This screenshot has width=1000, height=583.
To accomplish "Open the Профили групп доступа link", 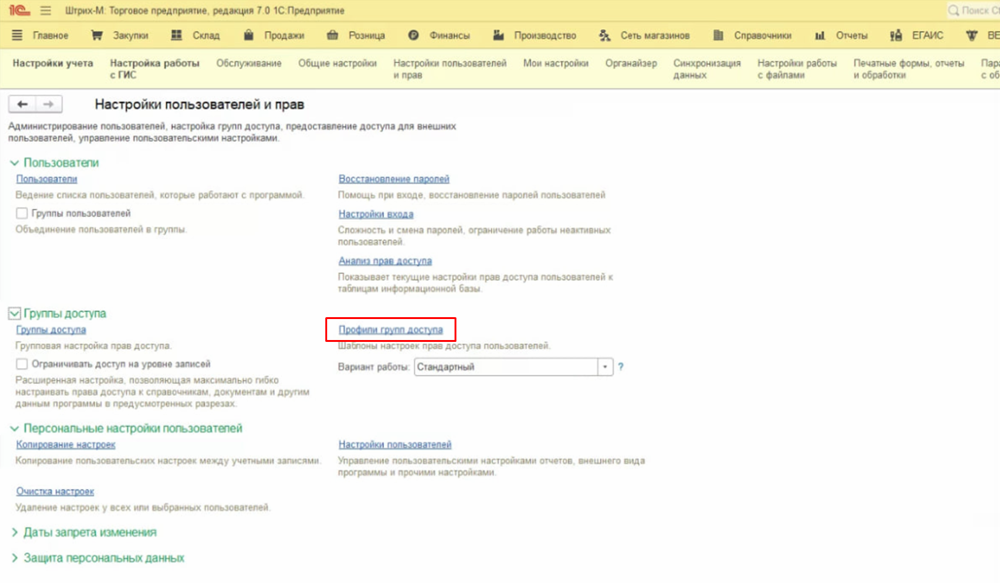I will [x=390, y=329].
